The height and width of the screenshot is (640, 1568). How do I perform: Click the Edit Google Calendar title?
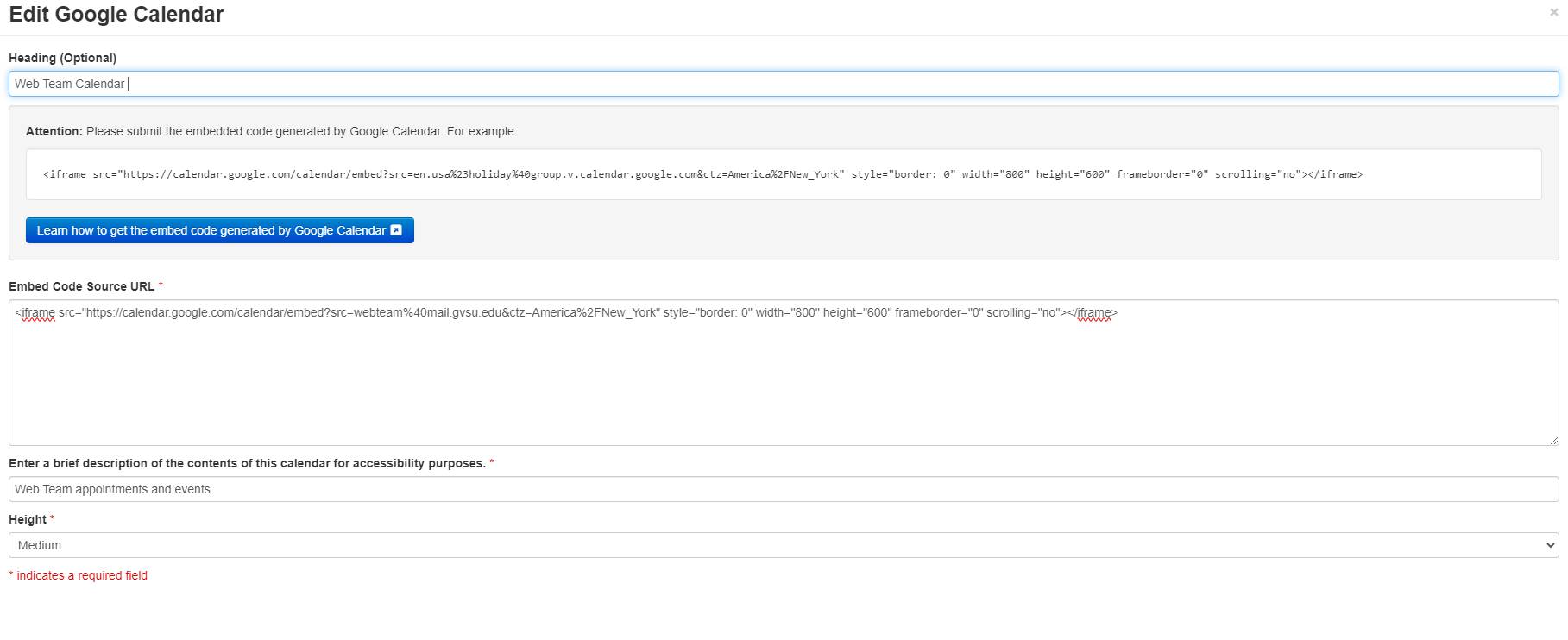tap(116, 15)
